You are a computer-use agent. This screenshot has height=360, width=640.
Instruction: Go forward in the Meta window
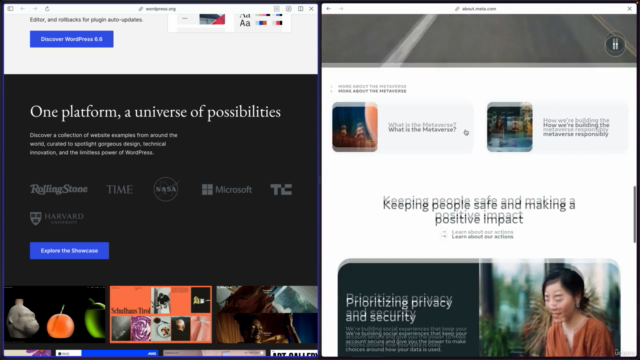[341, 9]
